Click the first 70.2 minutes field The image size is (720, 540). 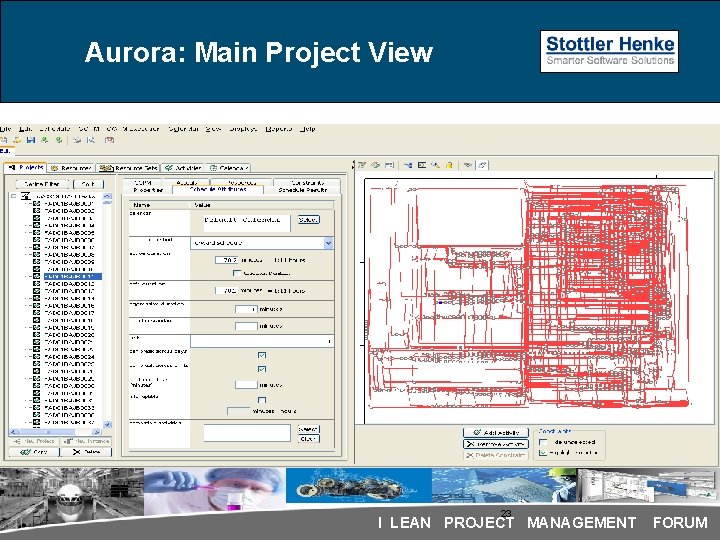[226, 260]
